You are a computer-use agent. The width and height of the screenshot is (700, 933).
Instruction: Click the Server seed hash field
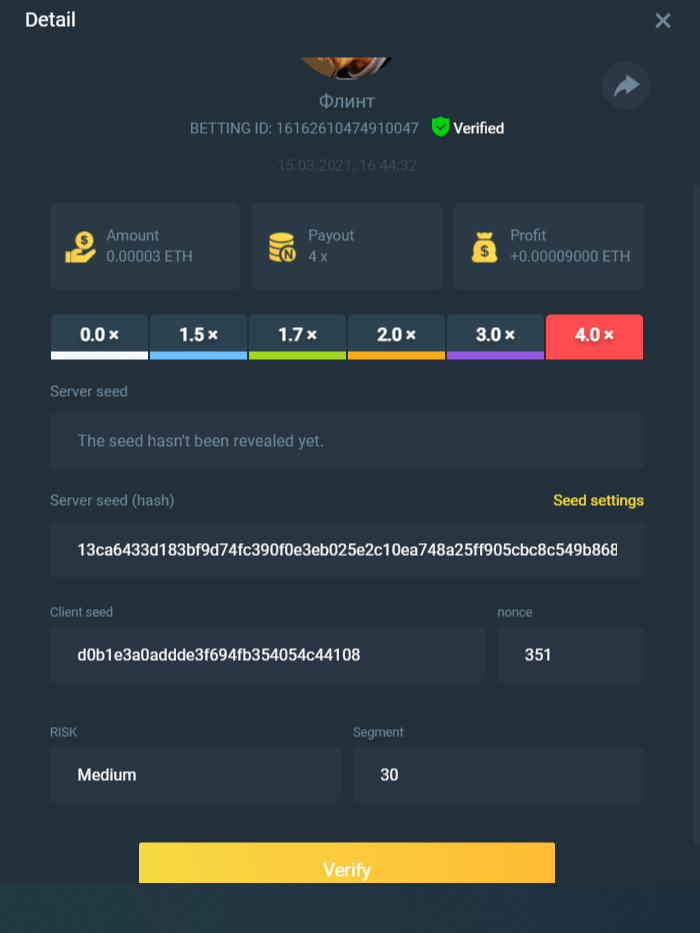point(346,550)
